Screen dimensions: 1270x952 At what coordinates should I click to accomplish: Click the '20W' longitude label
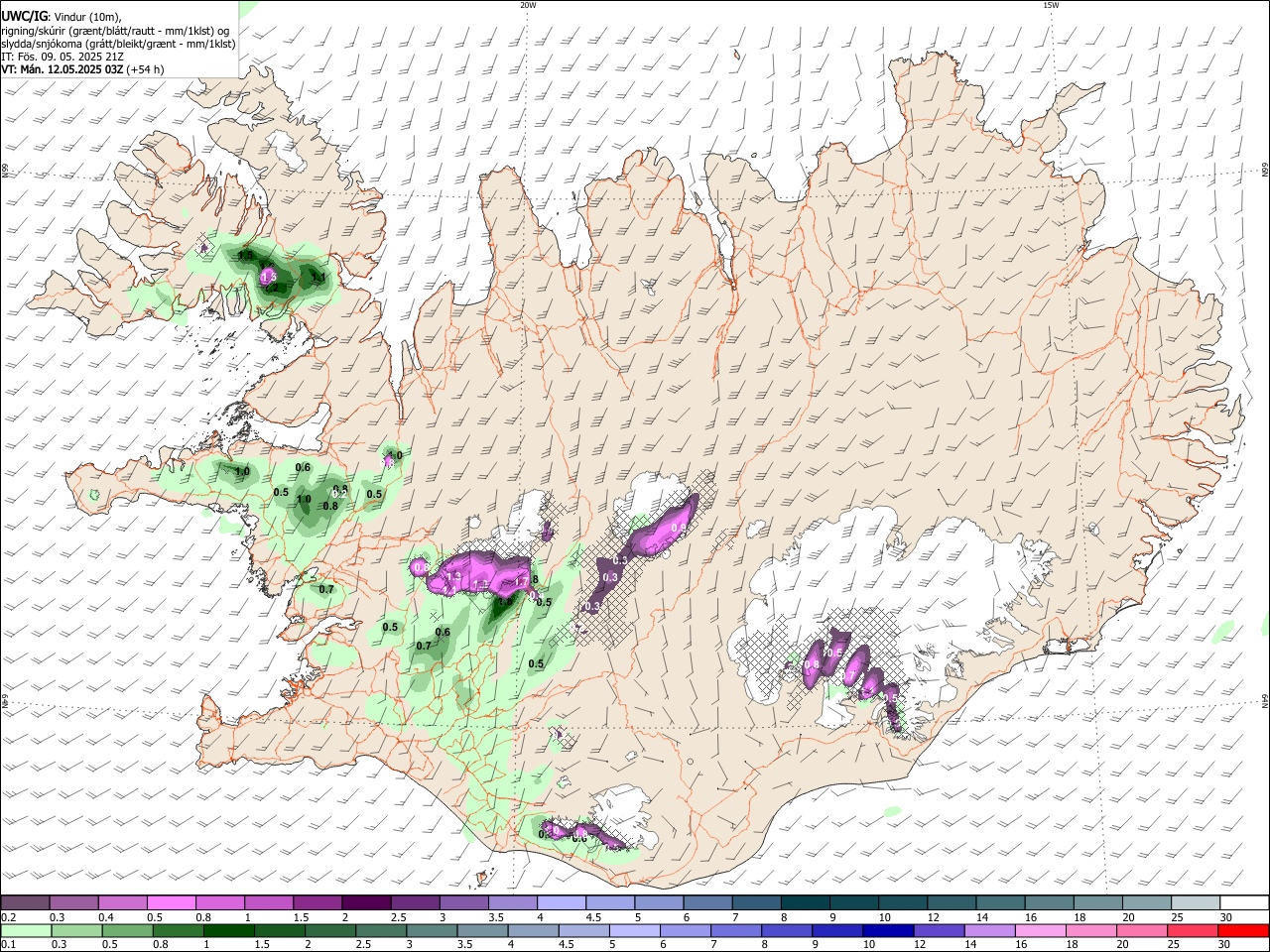(x=529, y=5)
